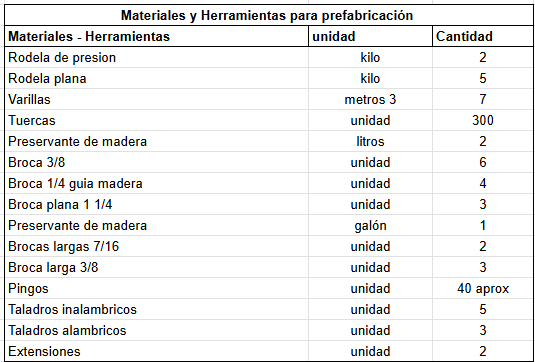Select the 'metros 3' unit cell
Viewport: 535px width, 362px height.
370,99
